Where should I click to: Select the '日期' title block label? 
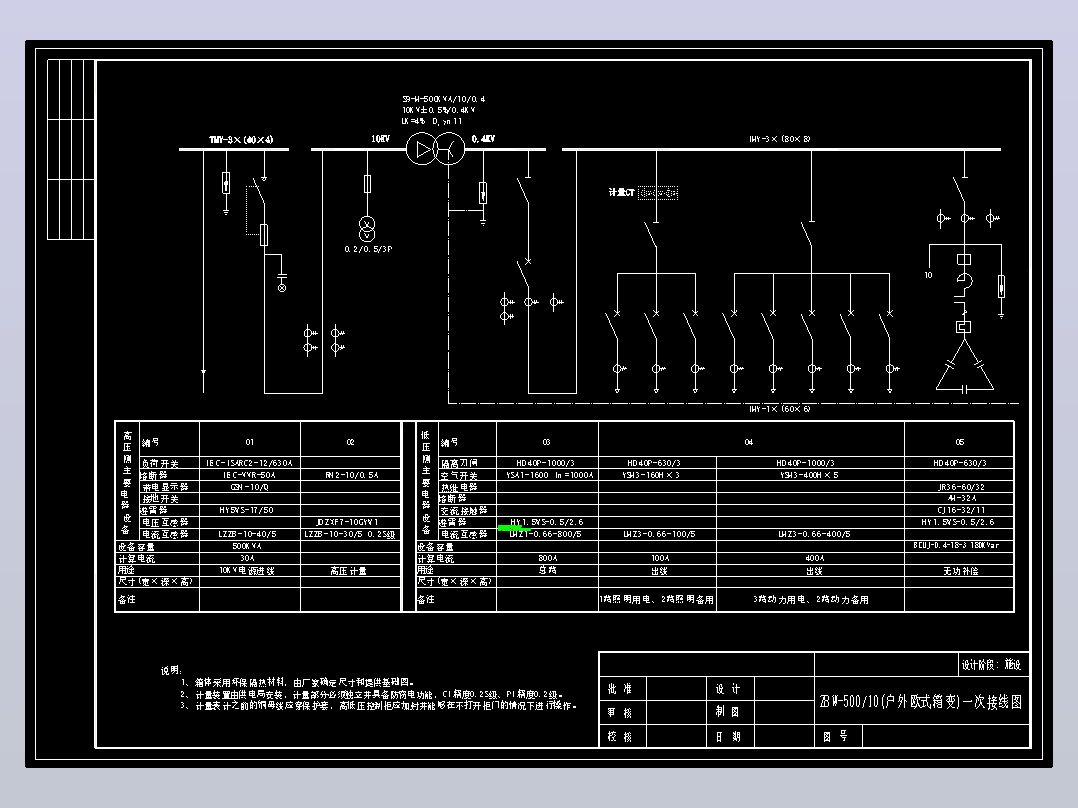[728, 736]
